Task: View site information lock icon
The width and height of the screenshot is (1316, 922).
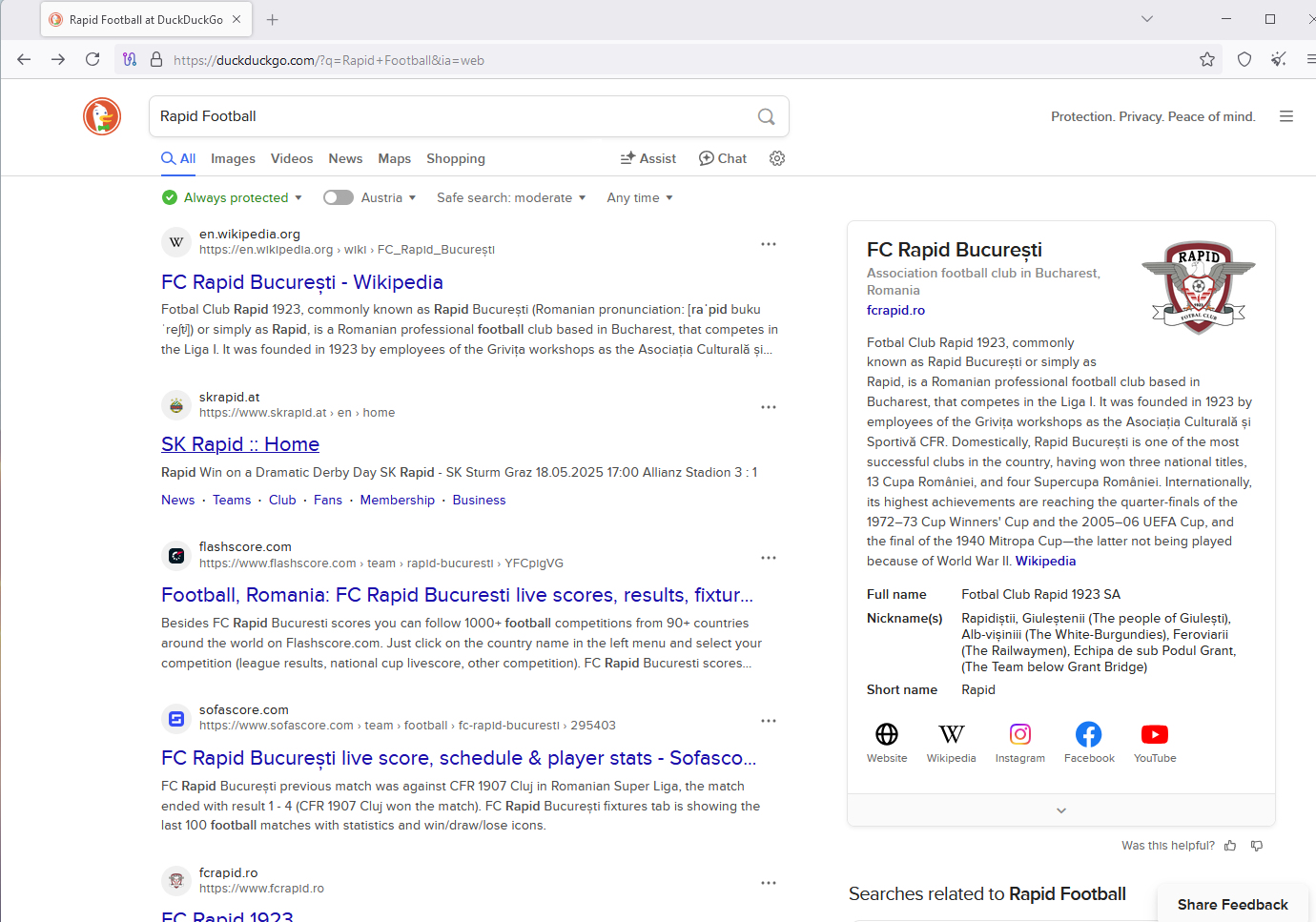Action: click(156, 60)
